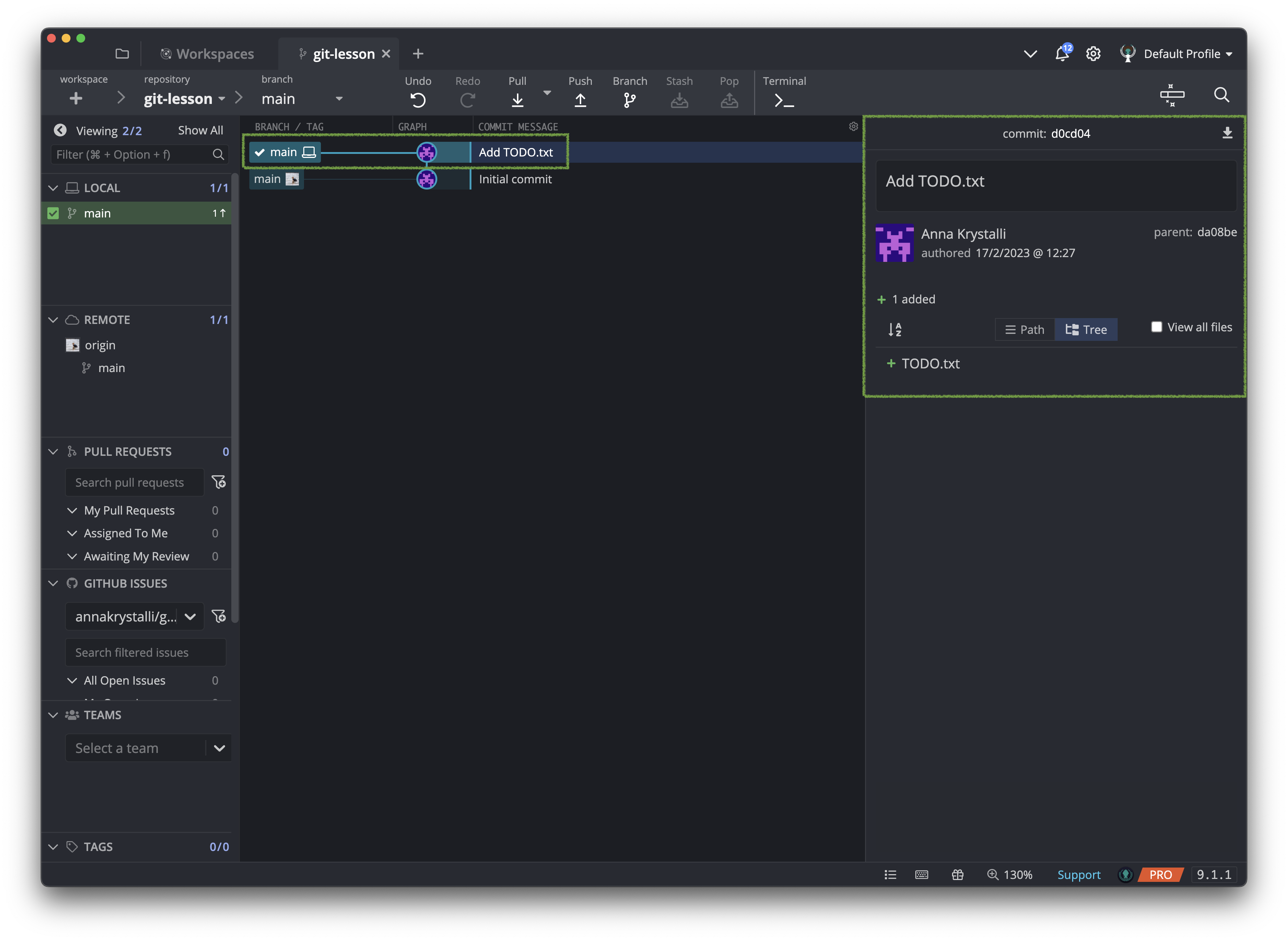Collapse the REMOTE section
1288x941 pixels.
(54, 320)
